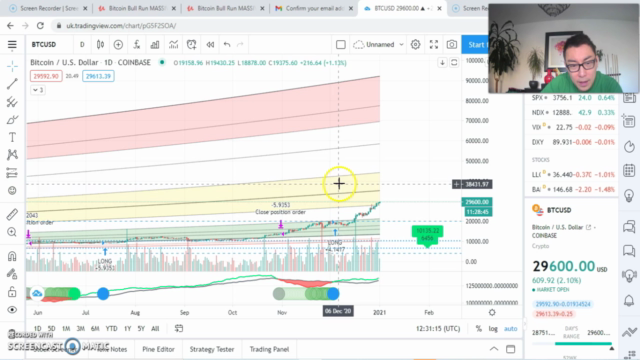
Task: Select the 1D time range
Action: tap(38, 329)
